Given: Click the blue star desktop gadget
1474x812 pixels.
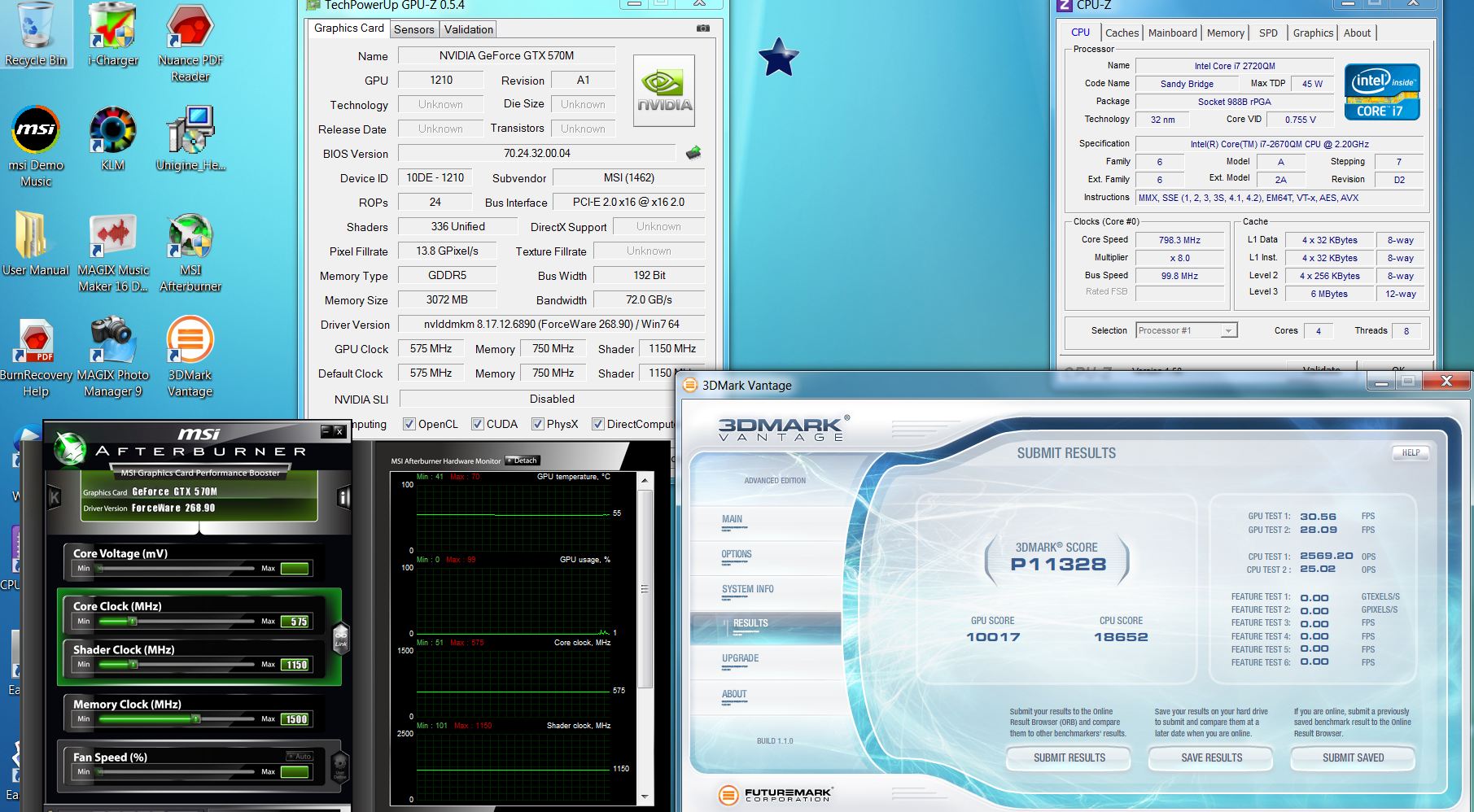Looking at the screenshot, I should pyautogui.click(x=778, y=57).
